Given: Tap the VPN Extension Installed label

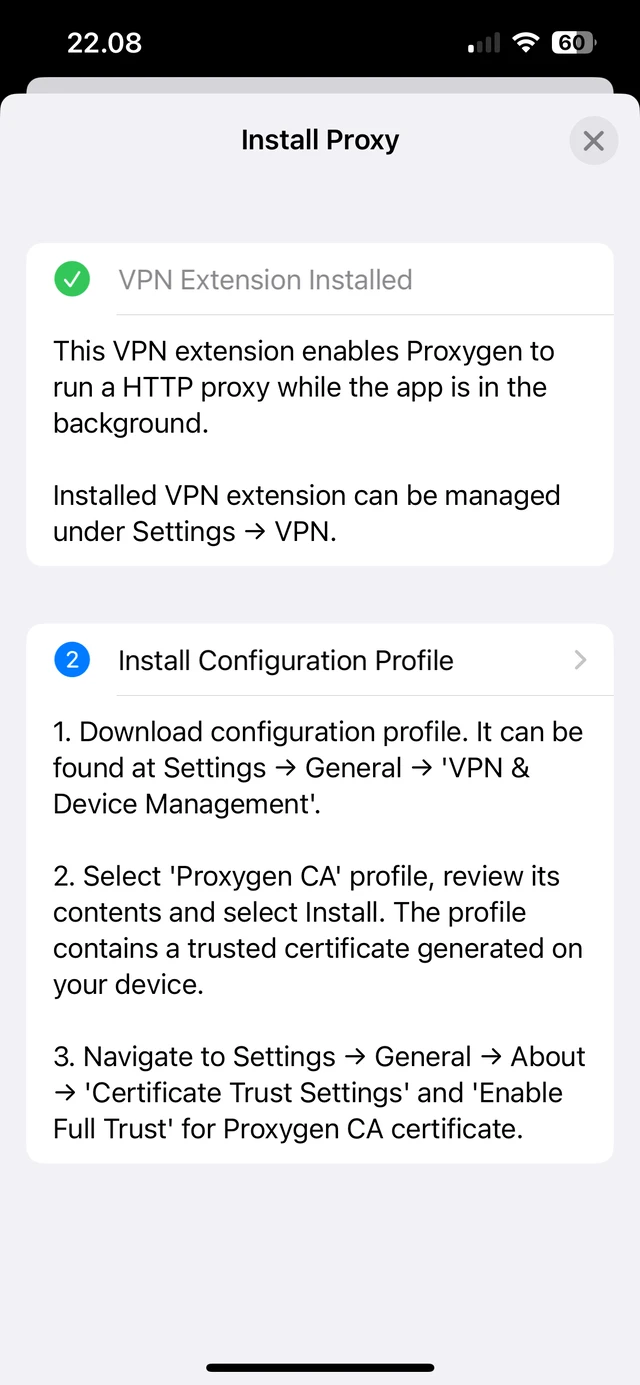Looking at the screenshot, I should tap(265, 279).
